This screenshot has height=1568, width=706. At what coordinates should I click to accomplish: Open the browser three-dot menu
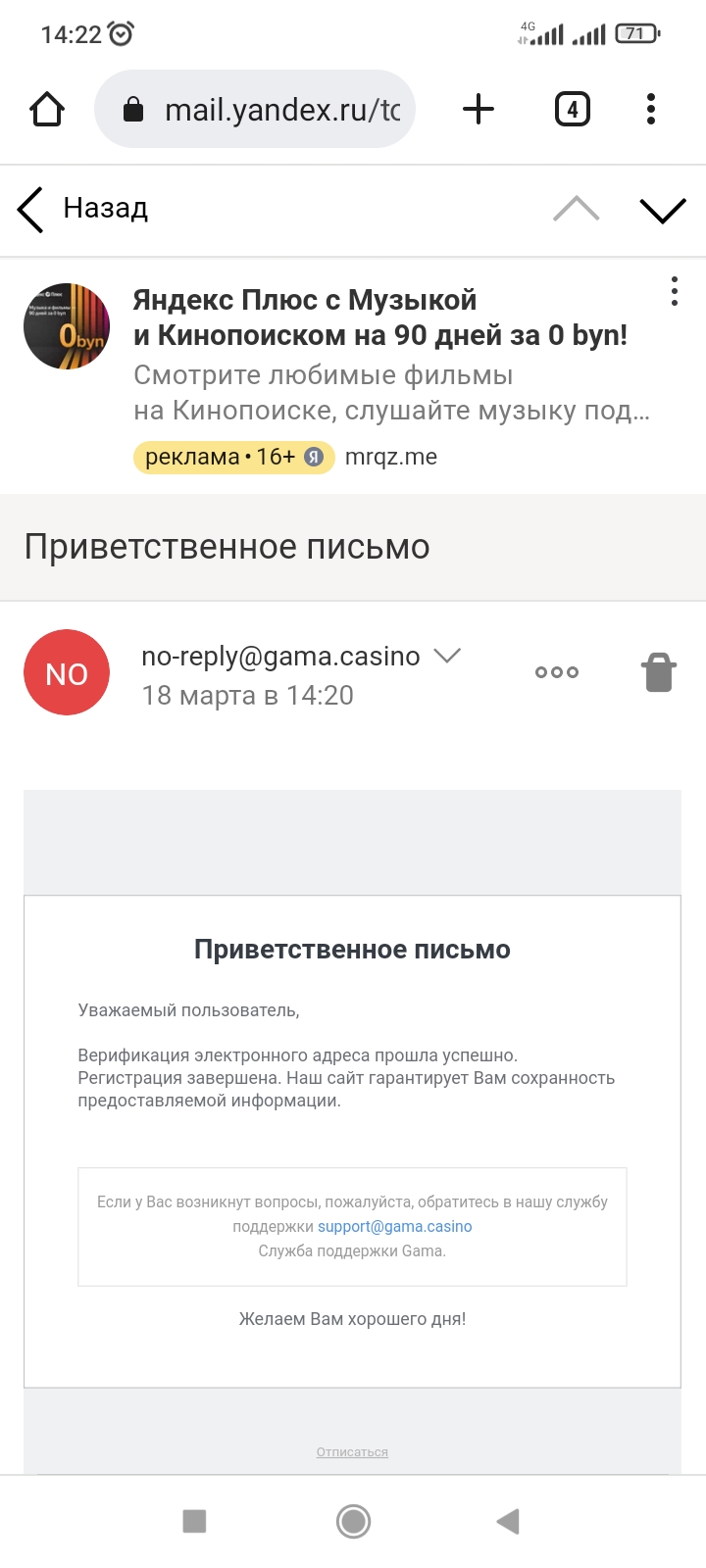[651, 109]
